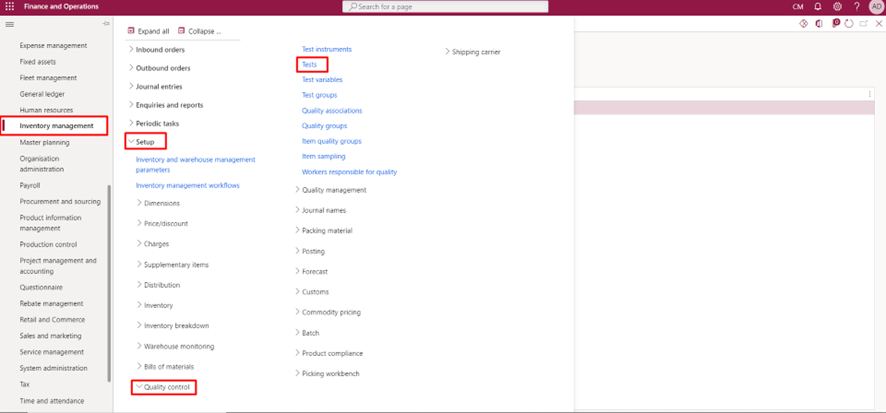Expand Commodity pricing group
This screenshot has height=413, width=886.
pos(328,312)
